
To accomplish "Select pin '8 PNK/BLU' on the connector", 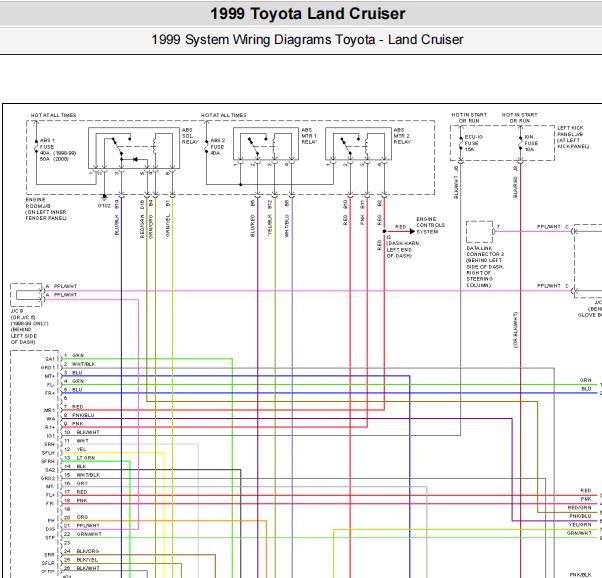I will [79, 415].
